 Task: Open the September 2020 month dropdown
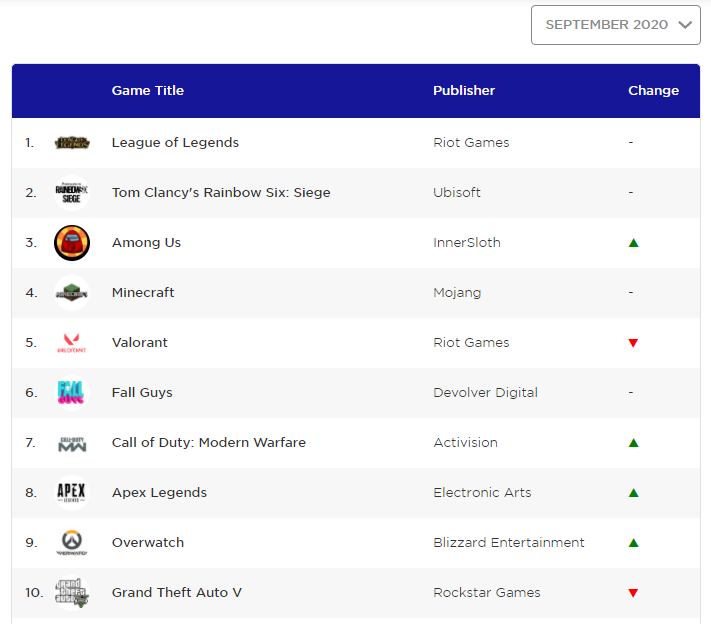click(x=615, y=25)
